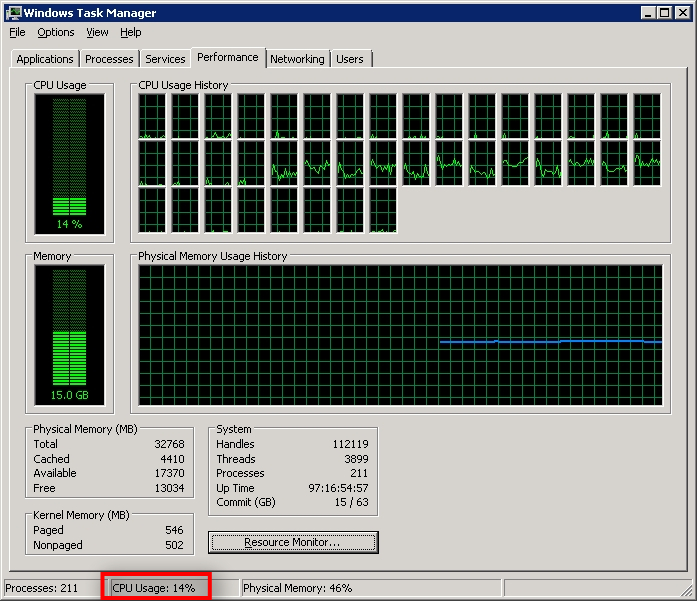Screen dimensions: 697x601
Task: Click the Physical Memory Usage History graph
Action: click(400, 335)
